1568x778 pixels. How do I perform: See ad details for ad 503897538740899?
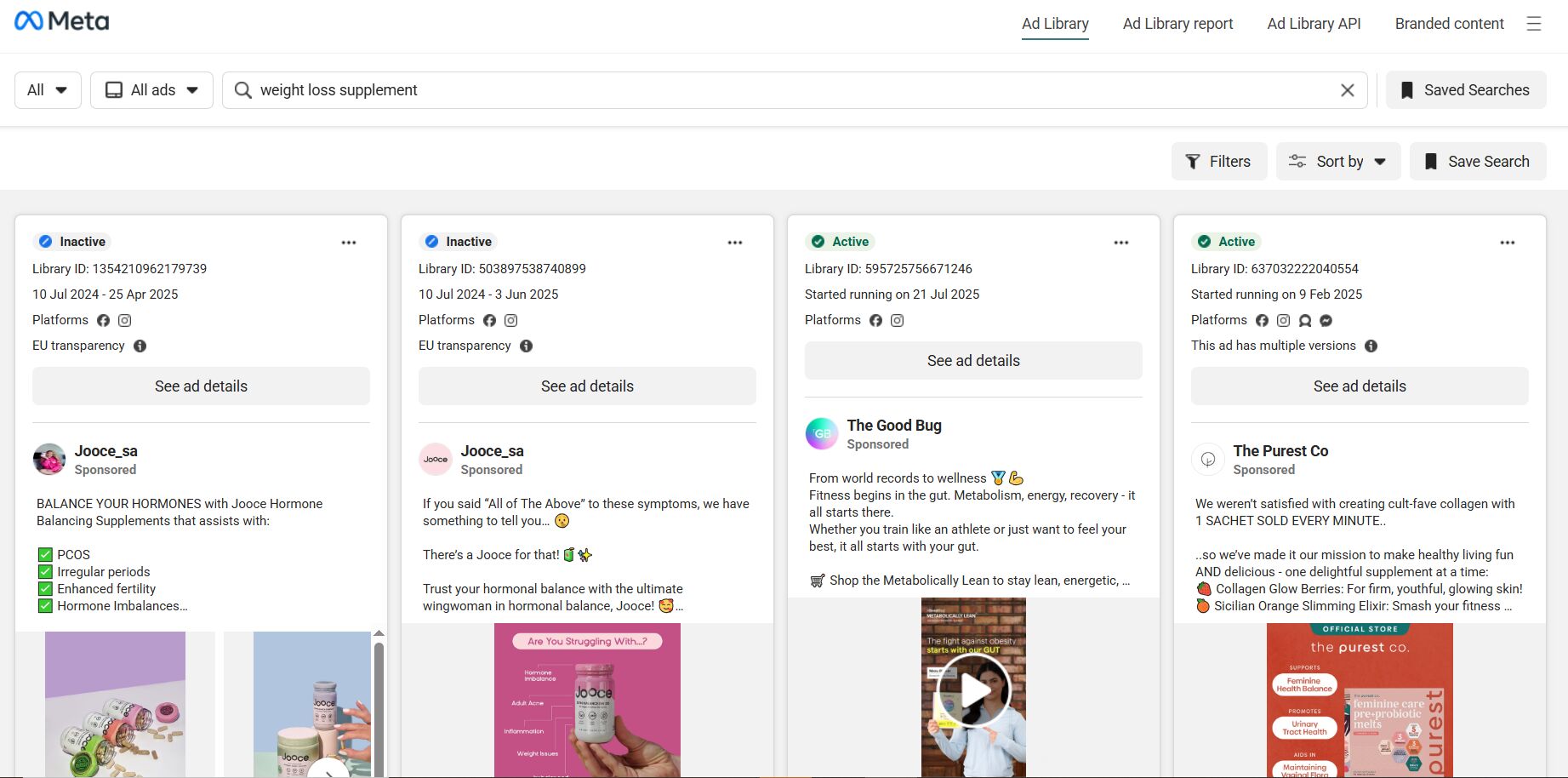[x=587, y=386]
